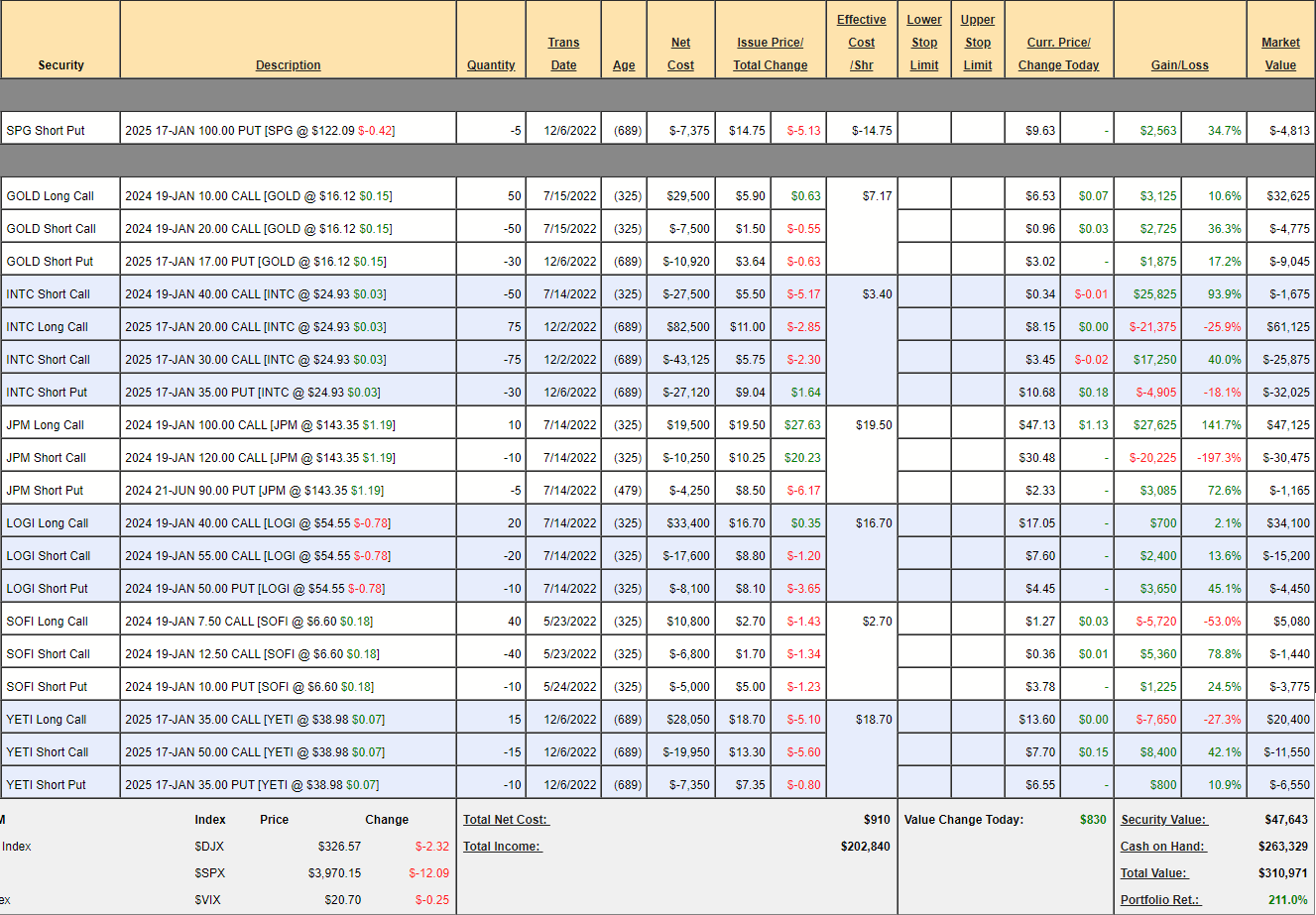Open the Gain/Loss column header link
The width and height of the screenshot is (1316, 915).
(x=1179, y=65)
